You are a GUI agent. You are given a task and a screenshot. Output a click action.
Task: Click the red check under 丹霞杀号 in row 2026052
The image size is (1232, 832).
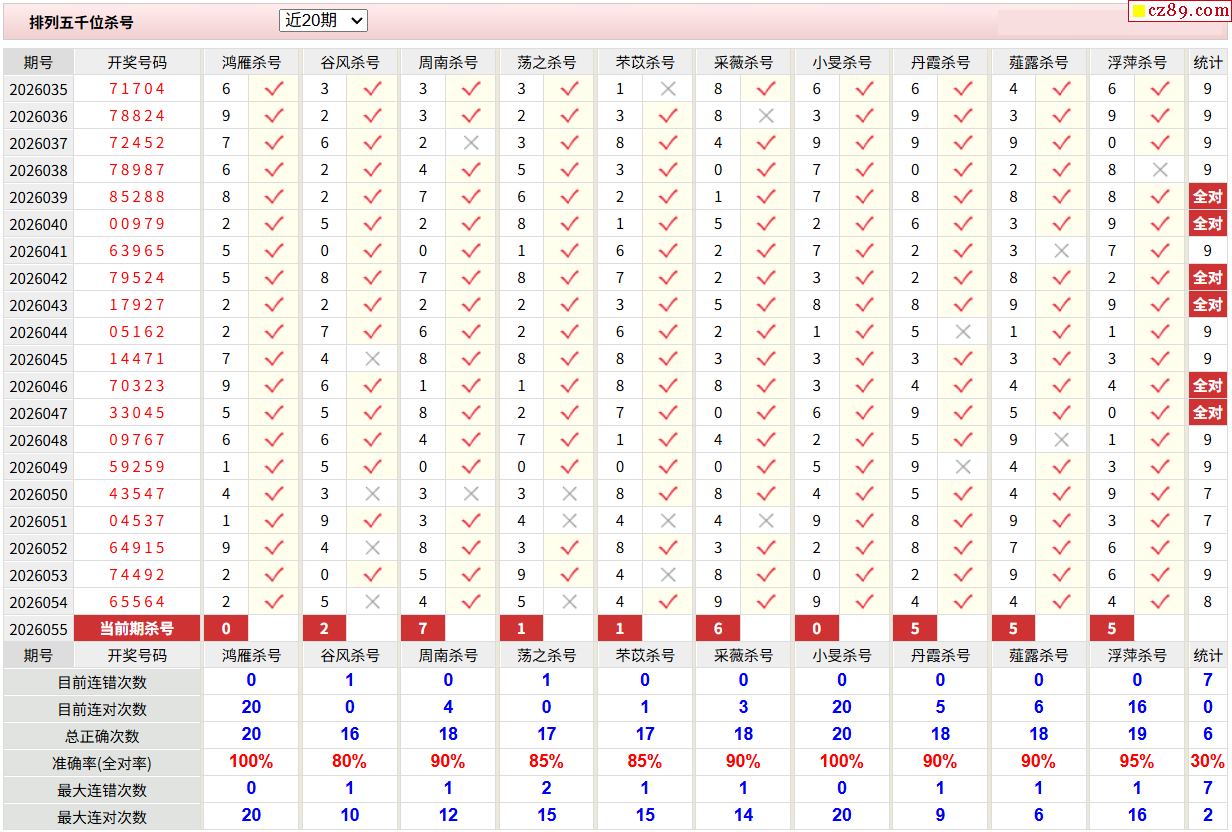pos(963,548)
